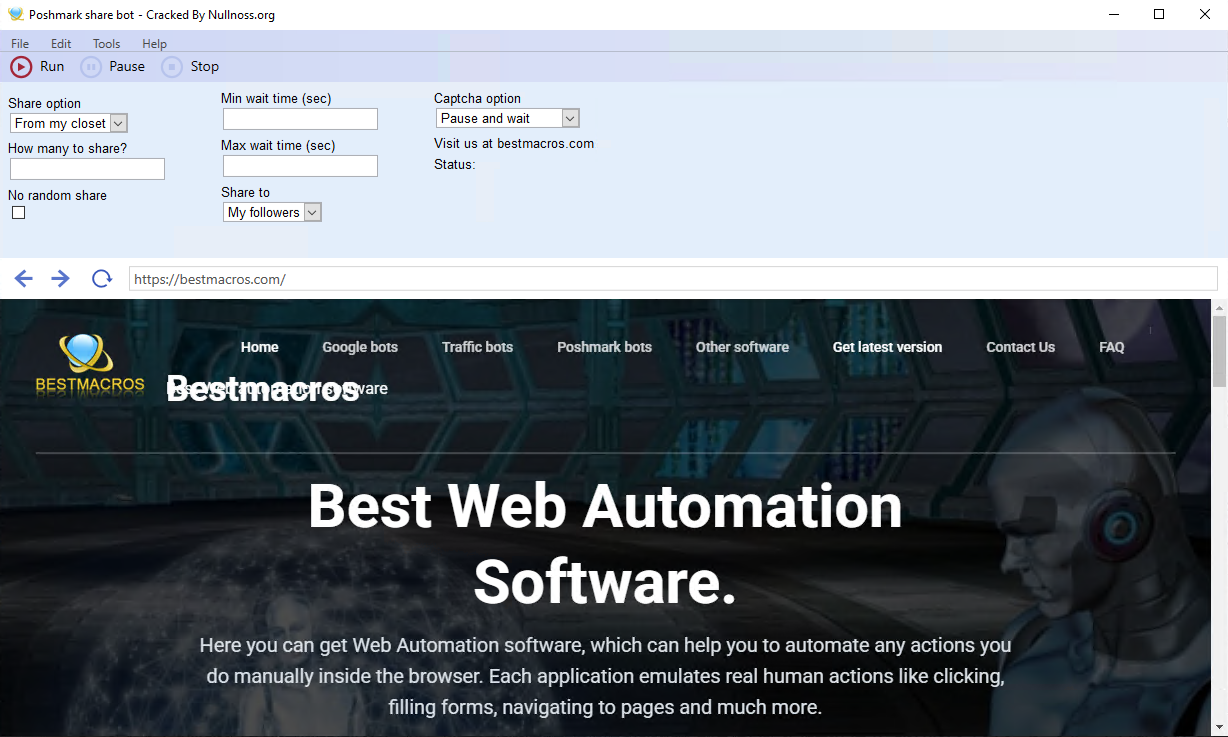
Task: Click the web page vertical scrollbar thumb
Action: [x=1219, y=351]
